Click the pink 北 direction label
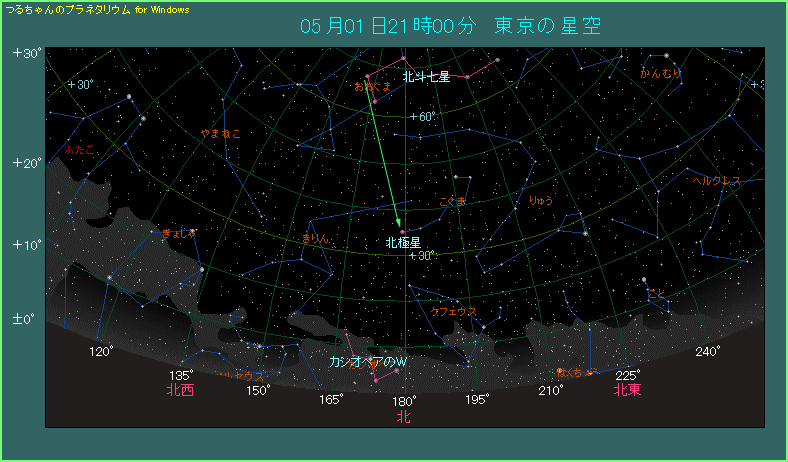 point(404,416)
